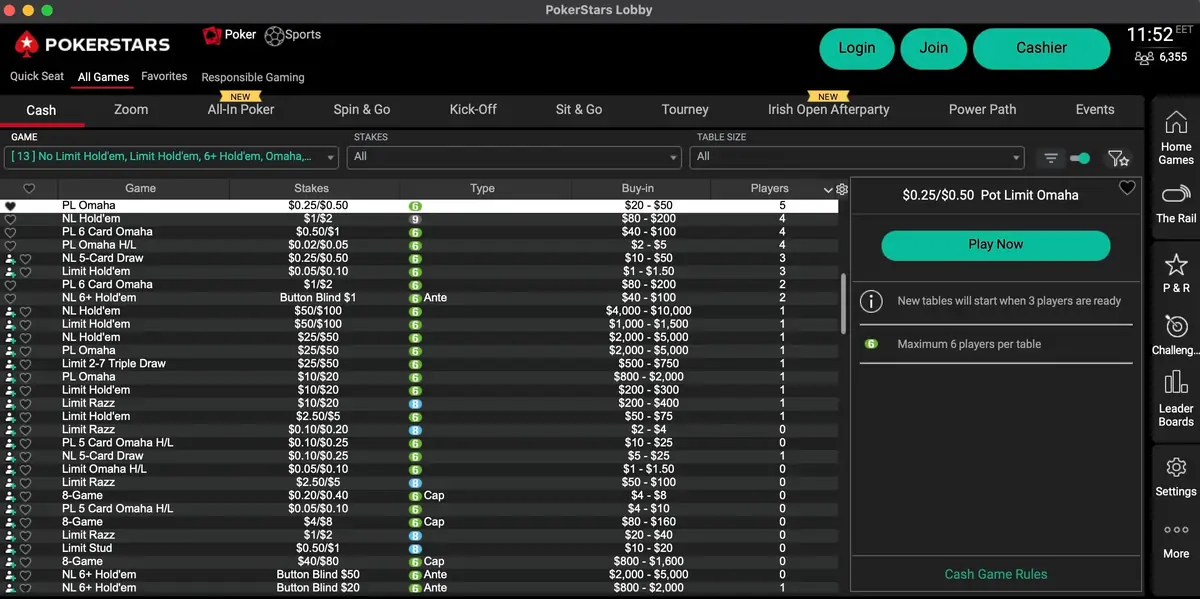Favorite heart for Limit Hold'em $10/$20 row
Image resolution: width=1200 pixels, height=599 pixels.
26,390
